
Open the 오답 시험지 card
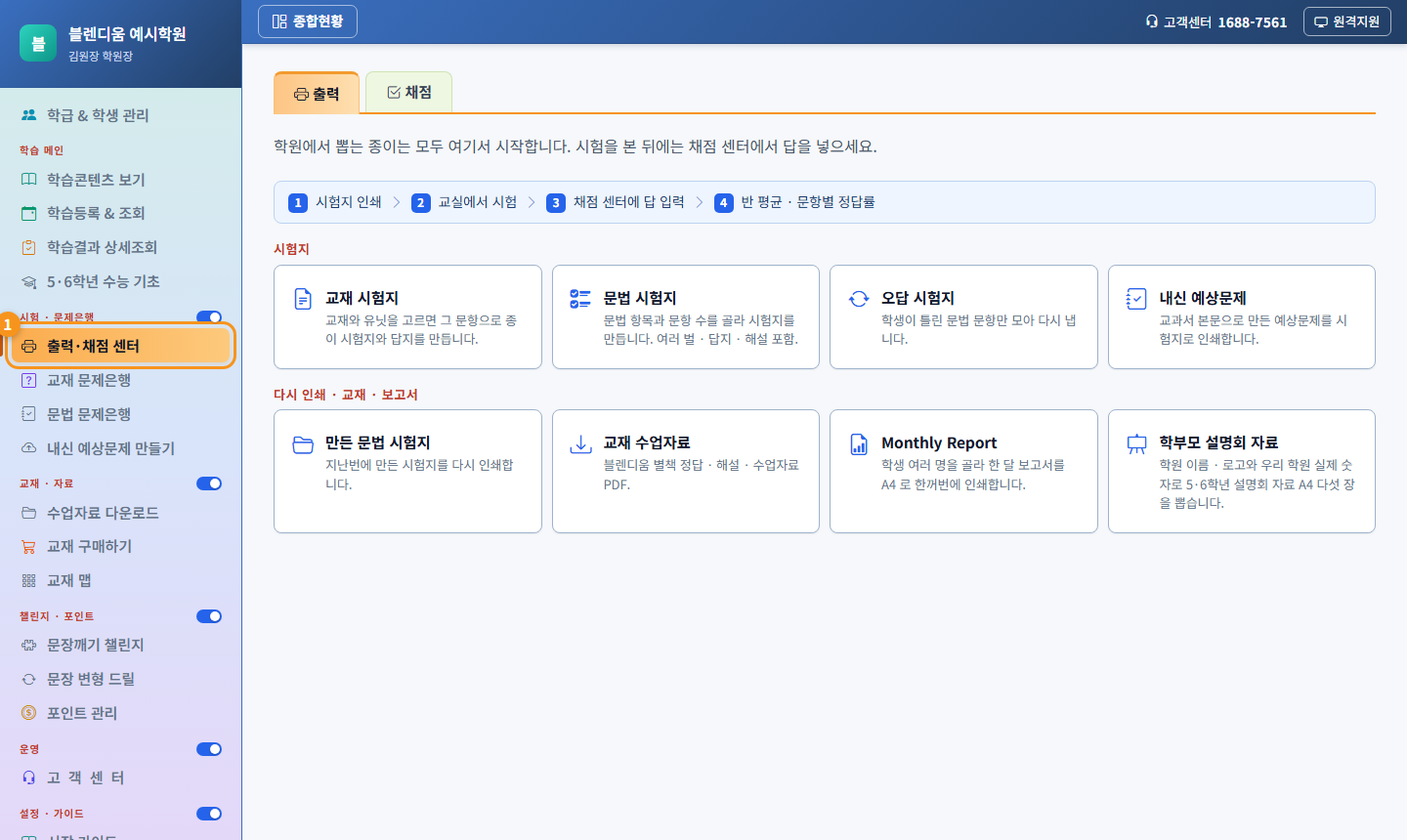pyautogui.click(x=963, y=316)
